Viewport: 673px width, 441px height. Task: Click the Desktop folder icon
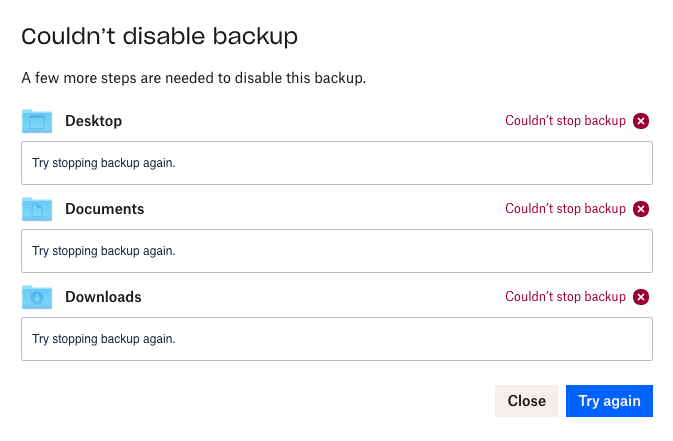37,121
